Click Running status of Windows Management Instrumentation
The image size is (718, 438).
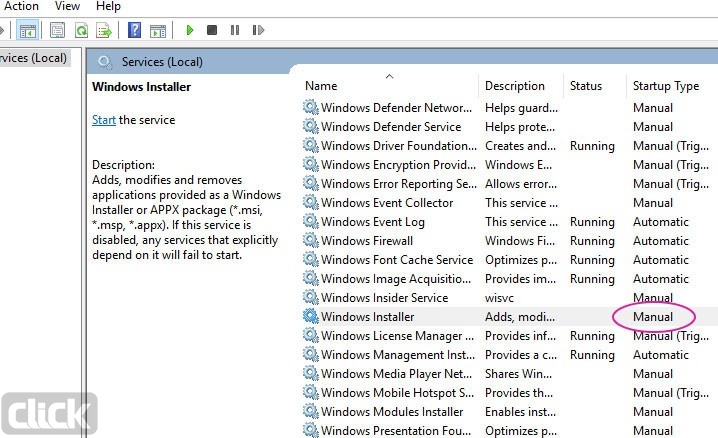(592, 355)
